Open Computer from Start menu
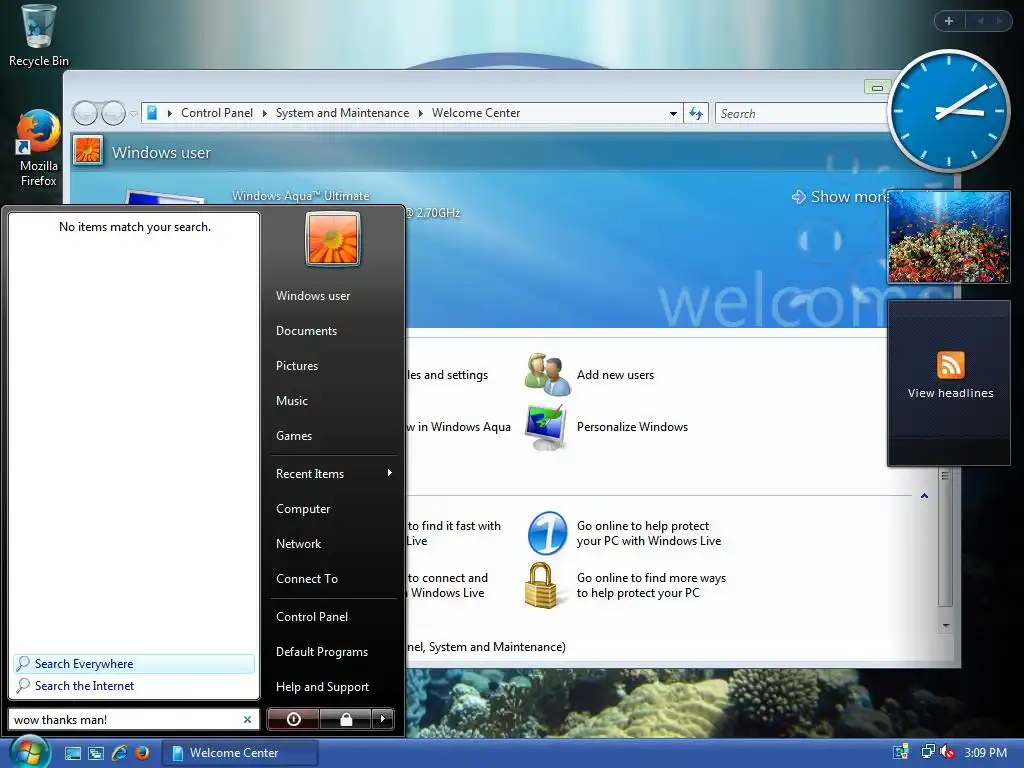 pyautogui.click(x=302, y=509)
